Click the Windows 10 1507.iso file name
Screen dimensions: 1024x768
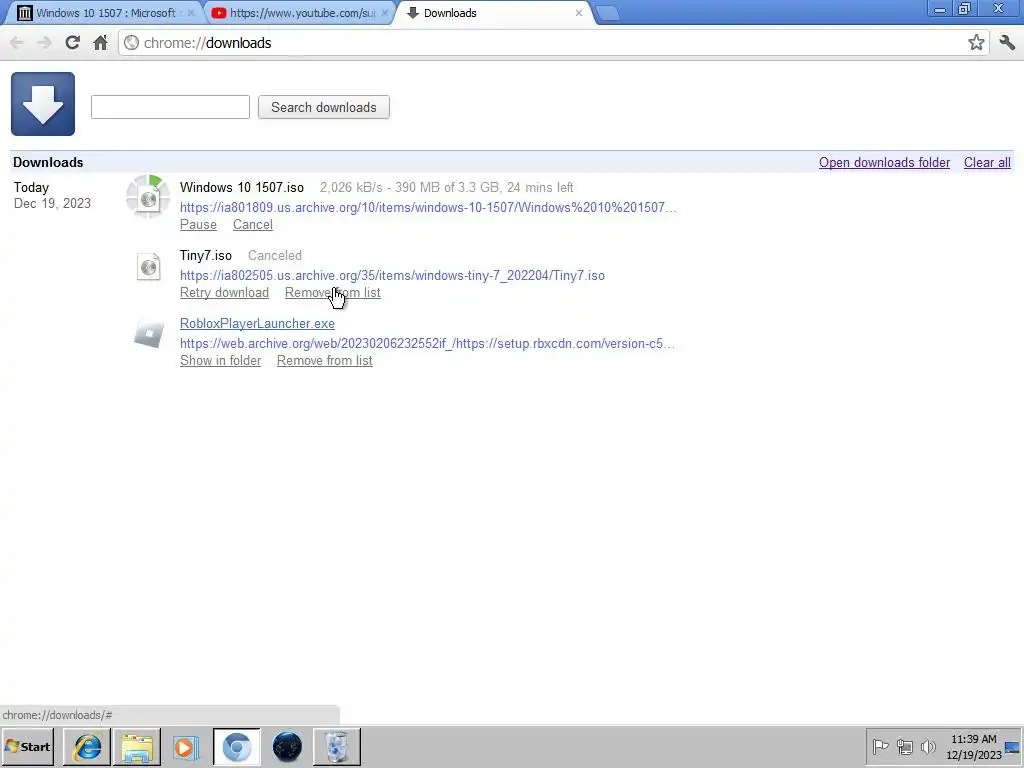click(242, 187)
